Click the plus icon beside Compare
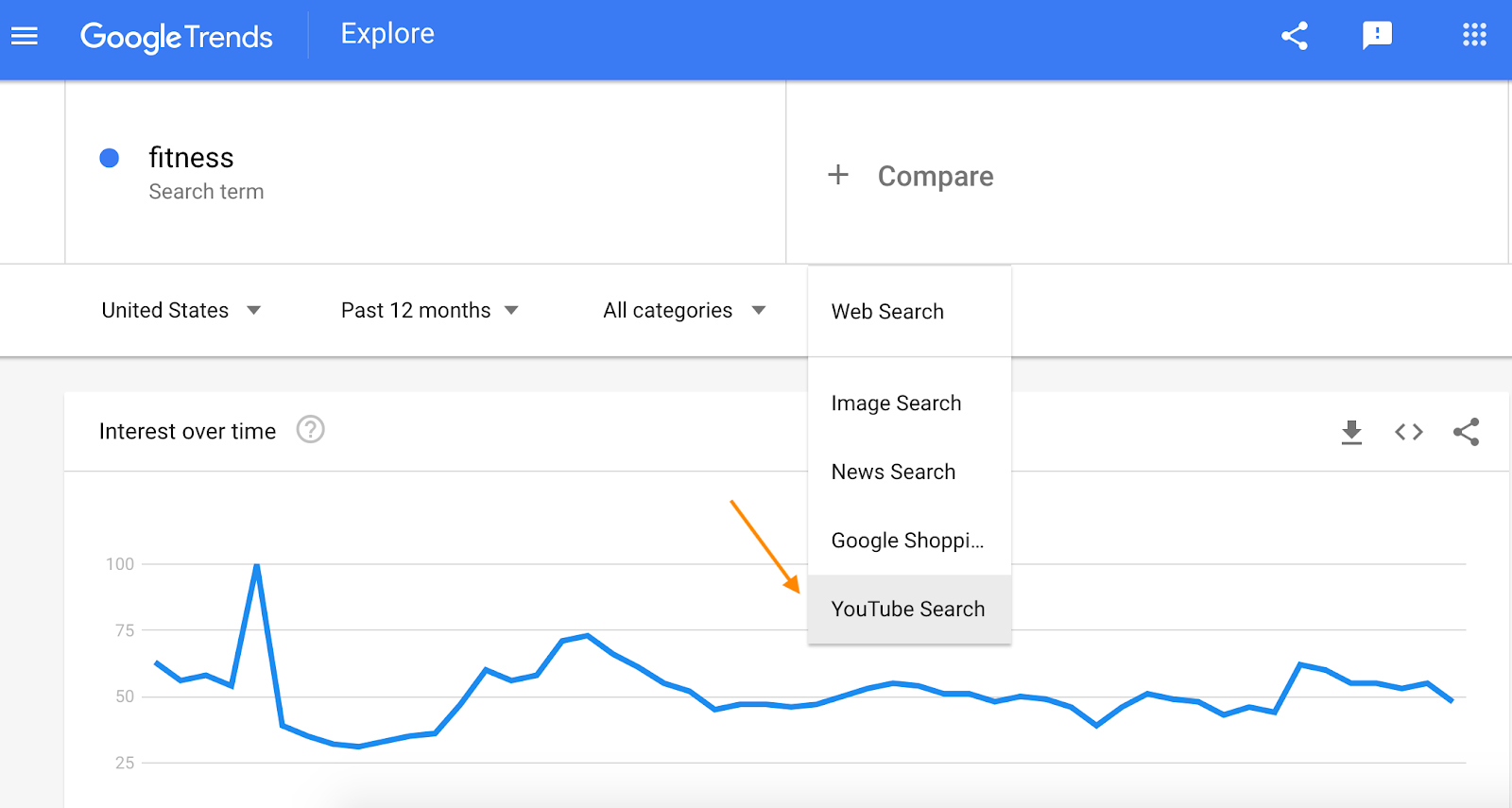This screenshot has height=808, width=1512. (x=837, y=175)
